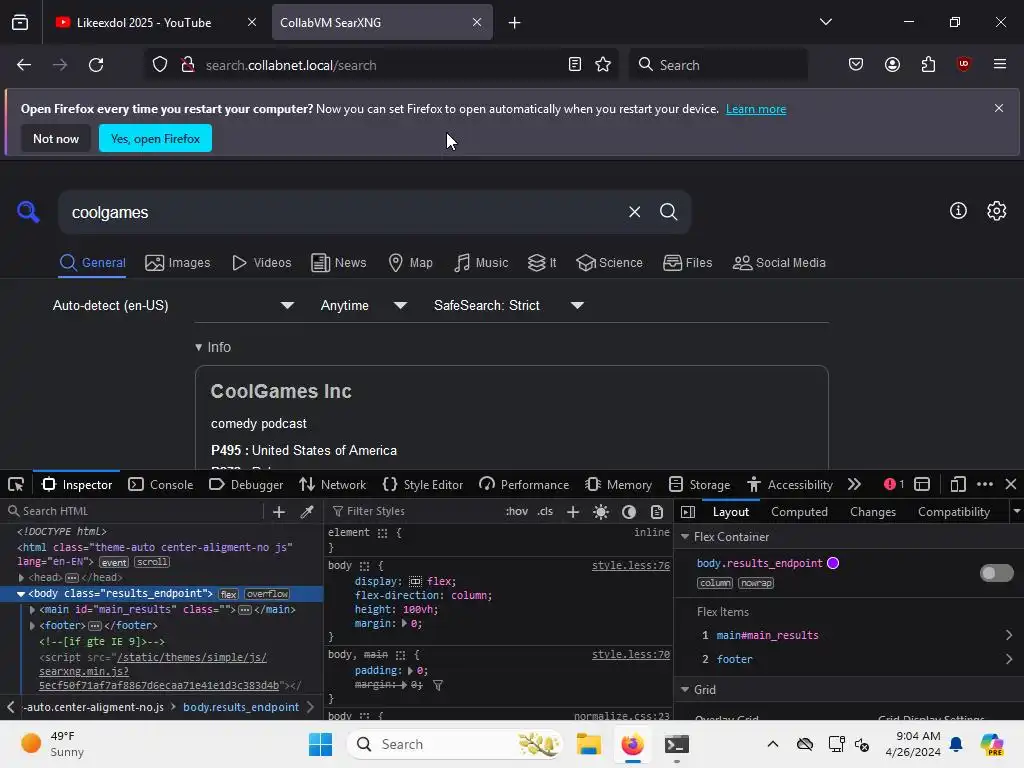Image resolution: width=1024 pixels, height=768 pixels.
Task: Open the language Auto-detect dropdown
Action: pyautogui.click(x=173, y=305)
